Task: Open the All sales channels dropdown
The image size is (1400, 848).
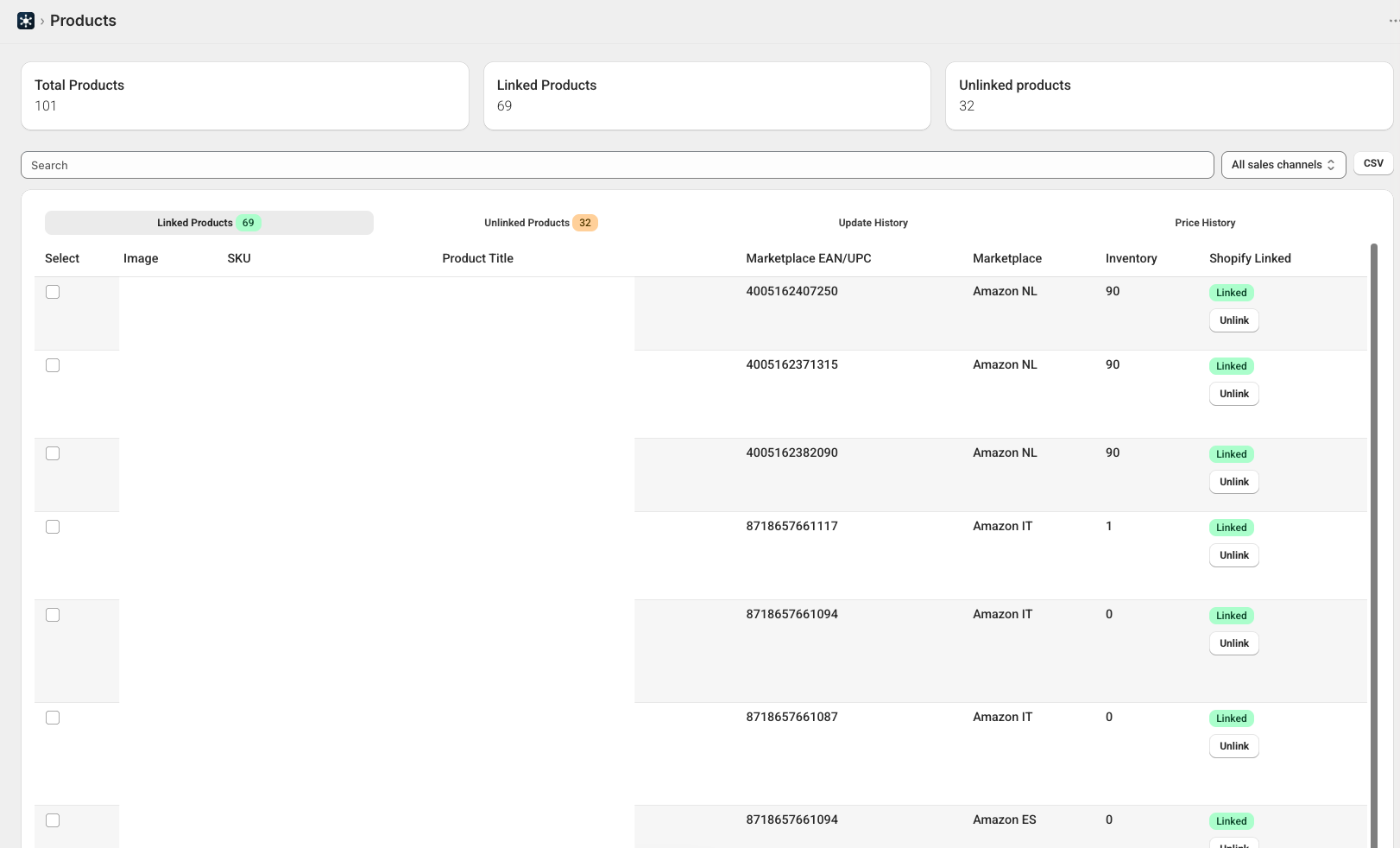Action: 1283,165
